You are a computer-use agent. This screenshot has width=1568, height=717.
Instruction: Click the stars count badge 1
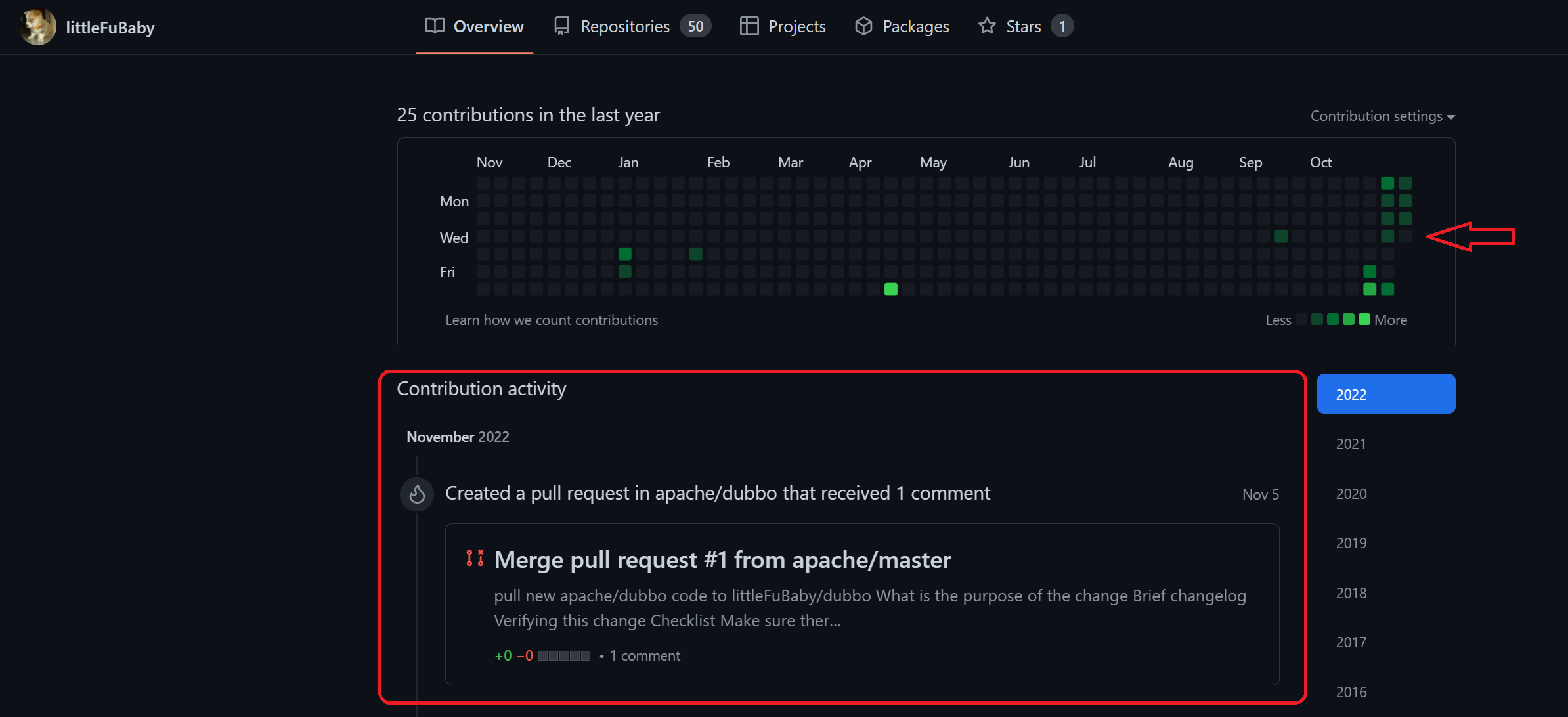click(1062, 26)
